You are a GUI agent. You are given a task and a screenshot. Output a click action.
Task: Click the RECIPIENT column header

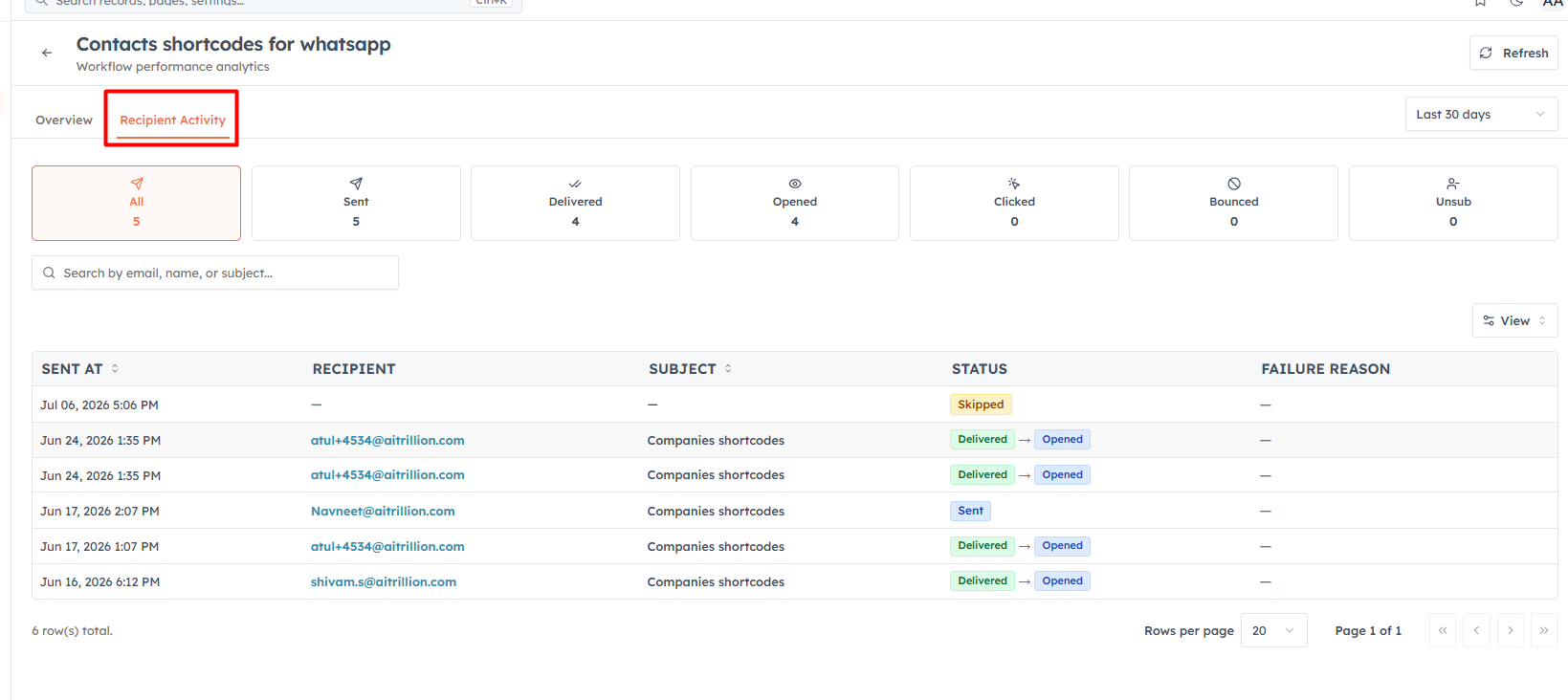click(354, 368)
